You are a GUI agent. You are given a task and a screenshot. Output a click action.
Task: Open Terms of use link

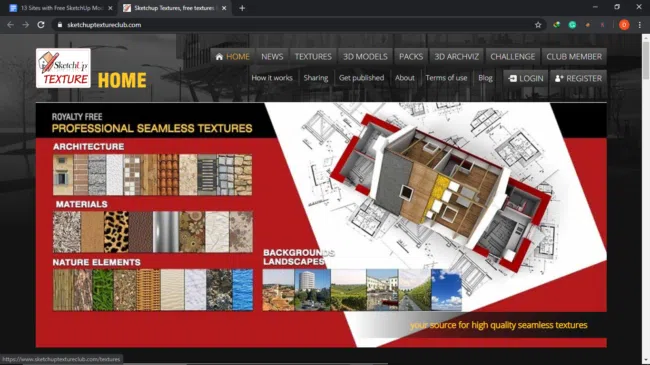(x=446, y=78)
